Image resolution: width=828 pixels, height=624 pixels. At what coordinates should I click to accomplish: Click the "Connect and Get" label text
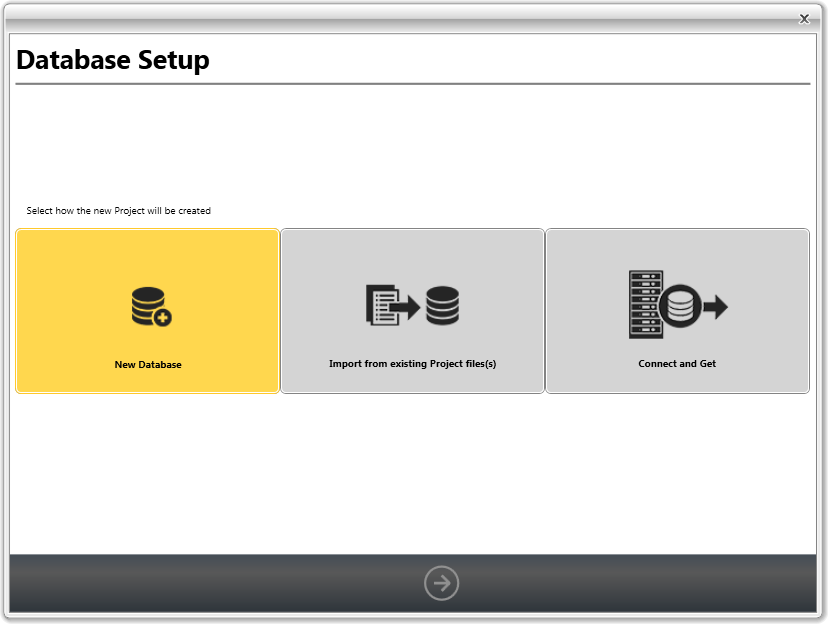pyautogui.click(x=677, y=364)
